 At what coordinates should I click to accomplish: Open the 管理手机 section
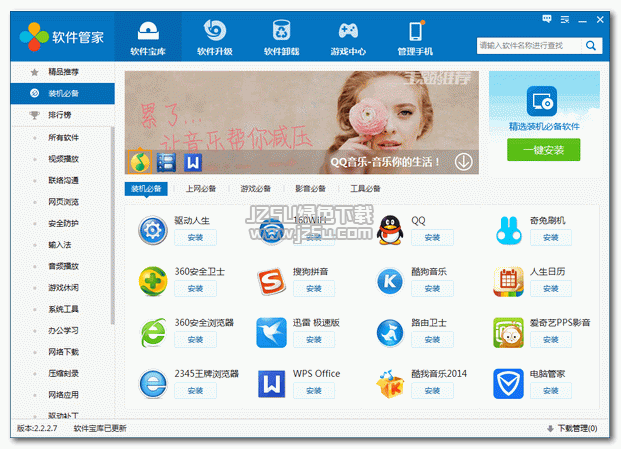(415, 36)
